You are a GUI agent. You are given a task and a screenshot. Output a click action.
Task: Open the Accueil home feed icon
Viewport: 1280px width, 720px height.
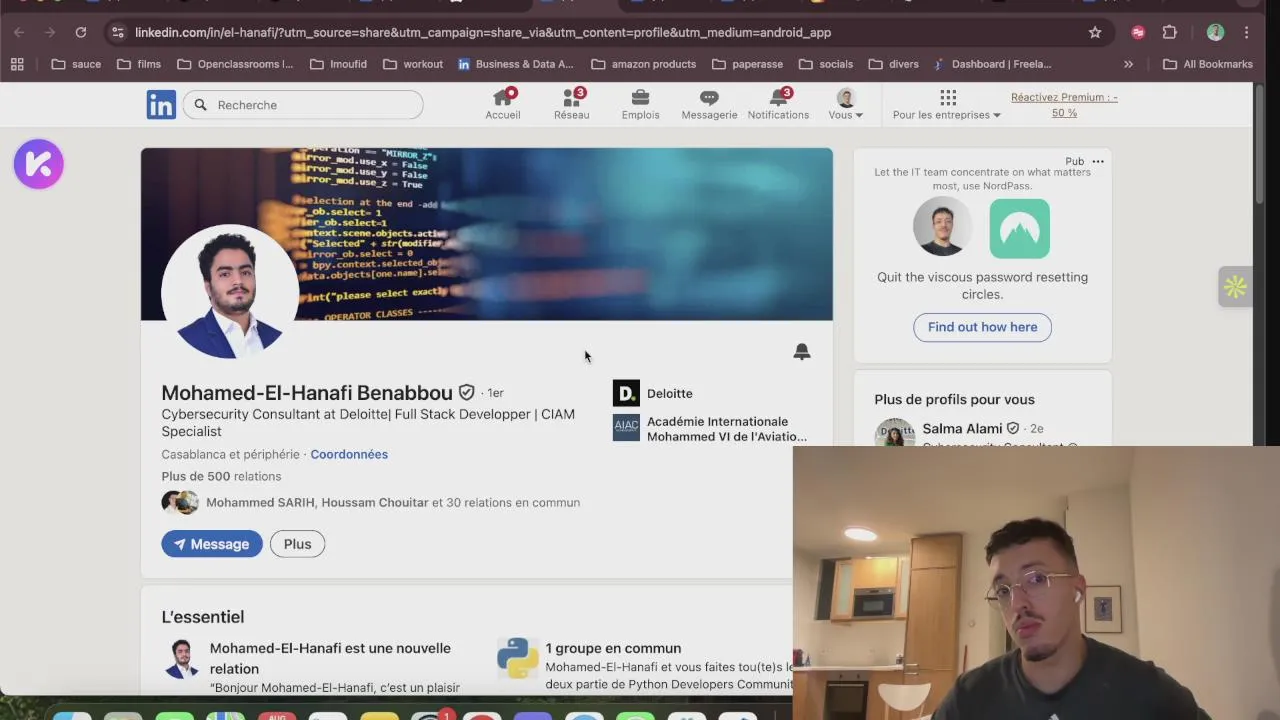[x=503, y=104]
